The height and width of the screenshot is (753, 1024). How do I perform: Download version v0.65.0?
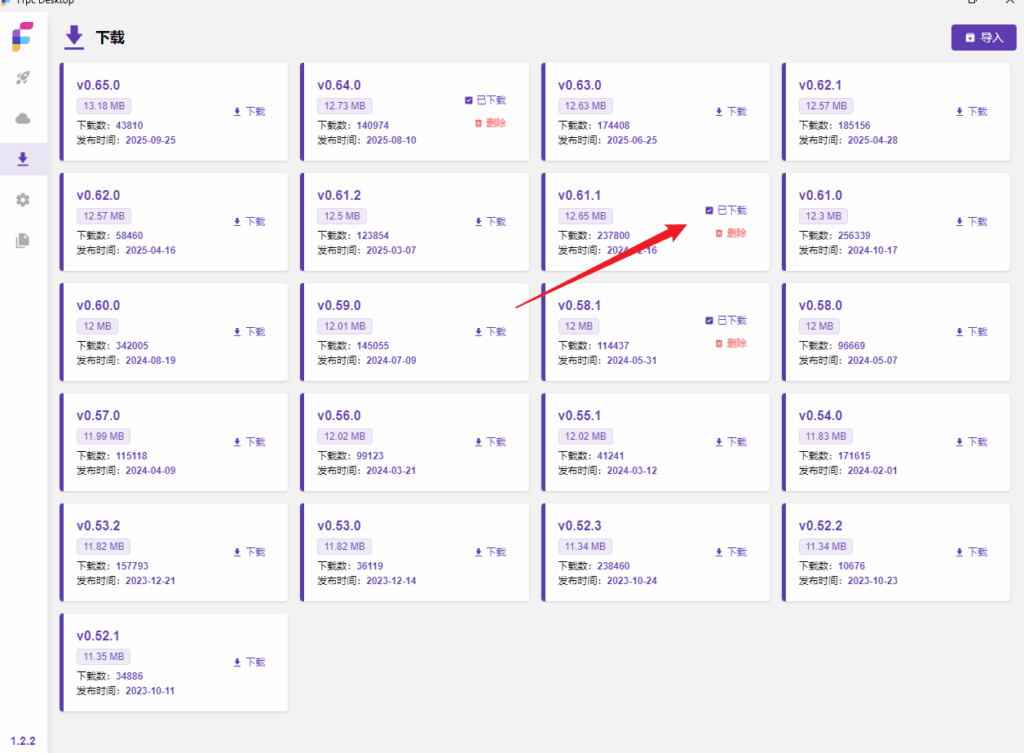click(x=249, y=112)
